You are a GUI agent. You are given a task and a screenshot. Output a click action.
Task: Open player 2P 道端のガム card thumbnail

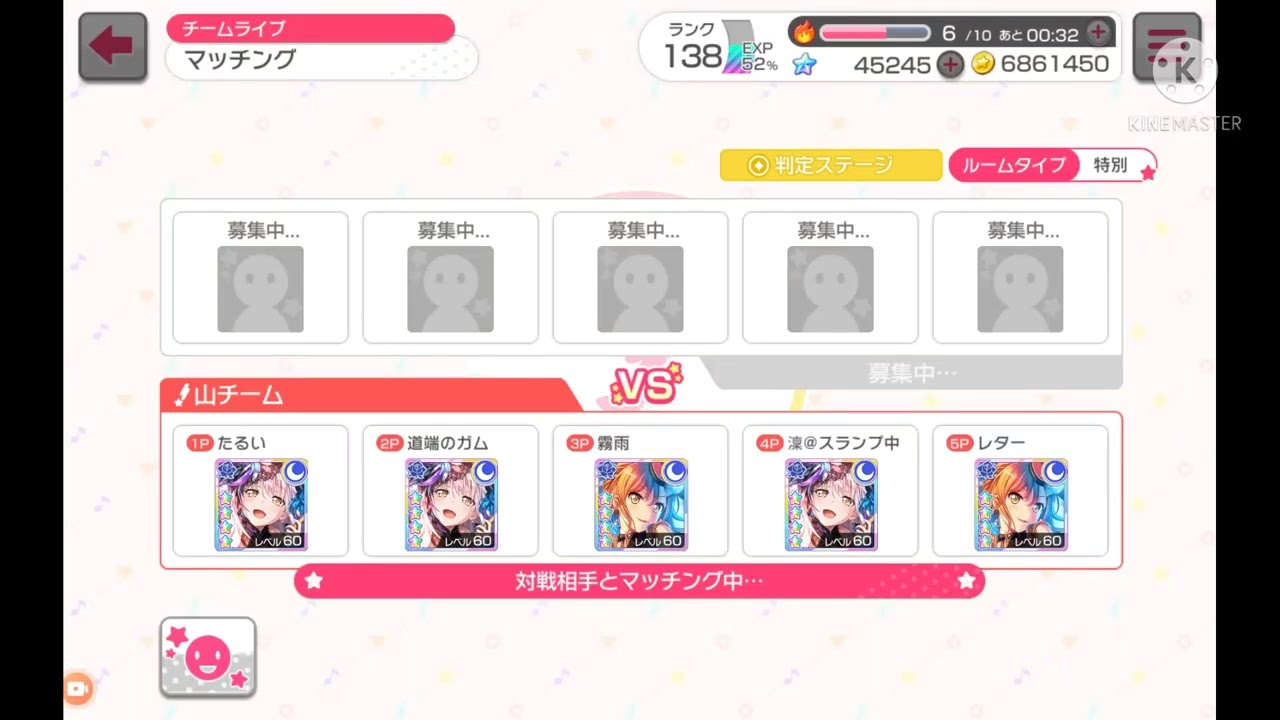(451, 505)
